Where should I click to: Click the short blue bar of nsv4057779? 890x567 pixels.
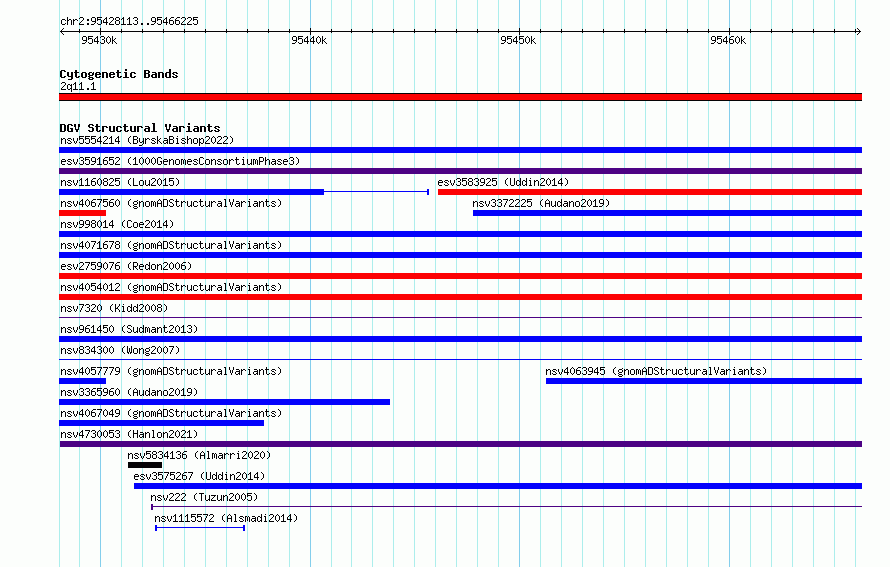pos(82,381)
